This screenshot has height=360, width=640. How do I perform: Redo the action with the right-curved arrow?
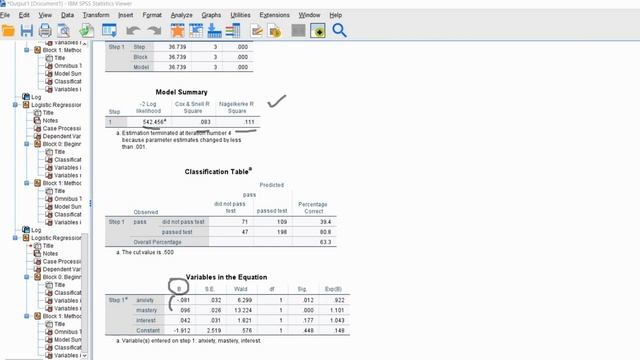pos(154,31)
